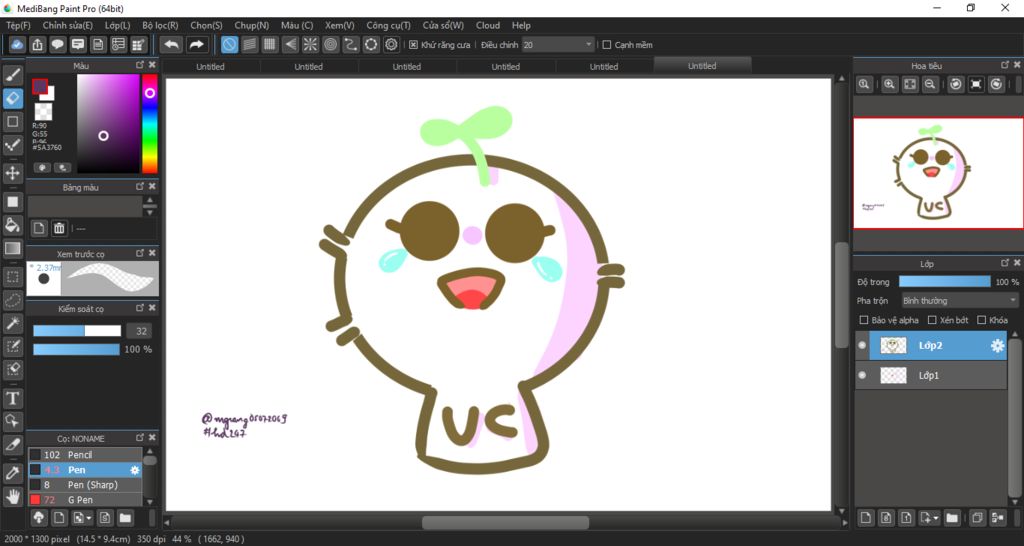Pop out the Màu color panel
1024x546 pixels.
pyautogui.click(x=140, y=65)
